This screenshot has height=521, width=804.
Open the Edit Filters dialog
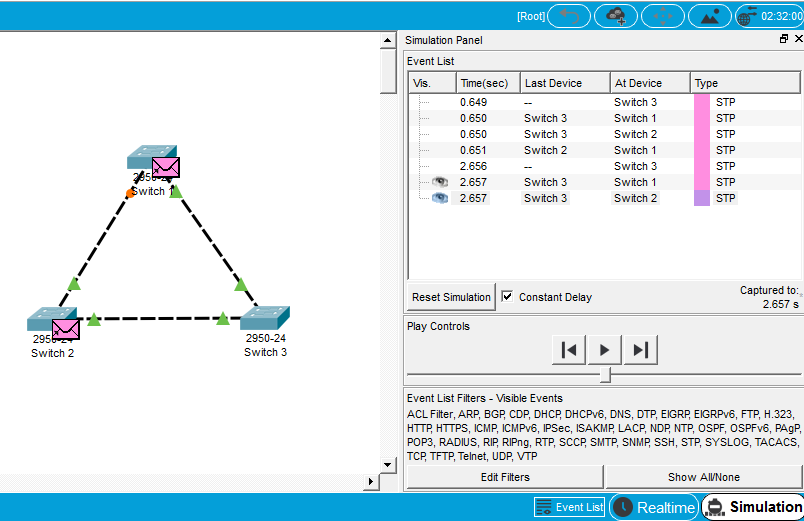coord(505,477)
